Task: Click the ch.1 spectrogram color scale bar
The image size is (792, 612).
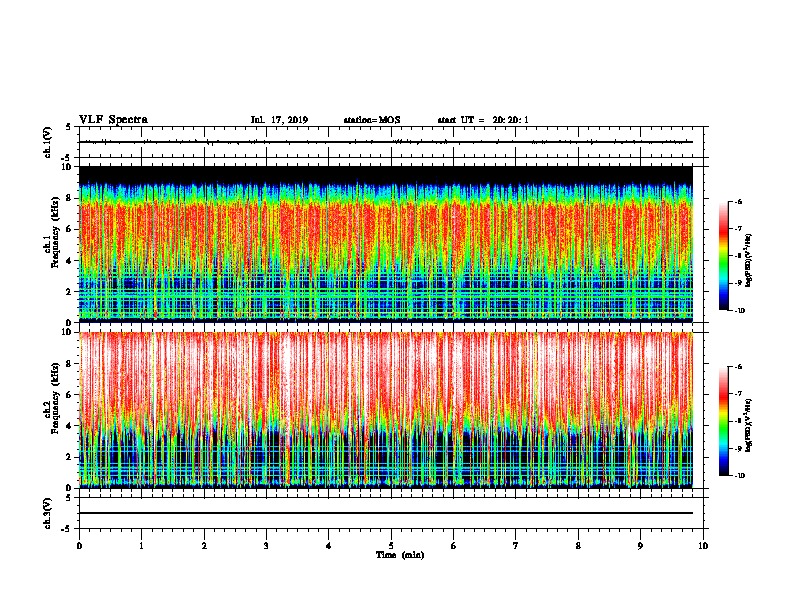Action: click(723, 256)
